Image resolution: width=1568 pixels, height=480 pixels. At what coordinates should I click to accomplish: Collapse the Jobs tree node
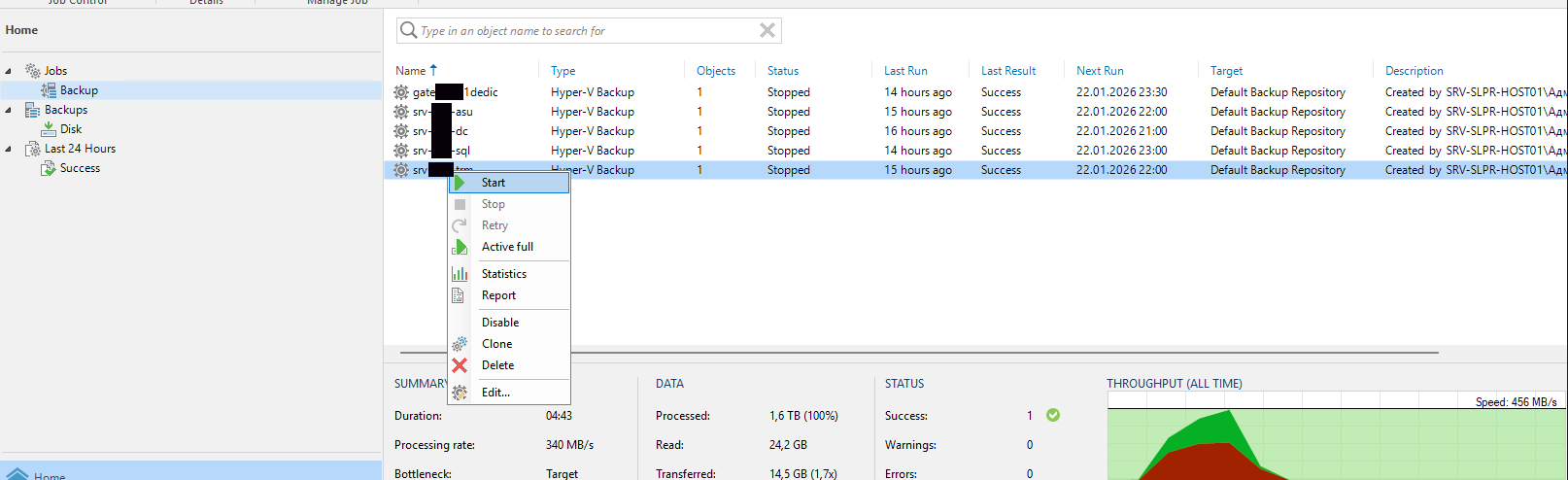pyautogui.click(x=9, y=71)
